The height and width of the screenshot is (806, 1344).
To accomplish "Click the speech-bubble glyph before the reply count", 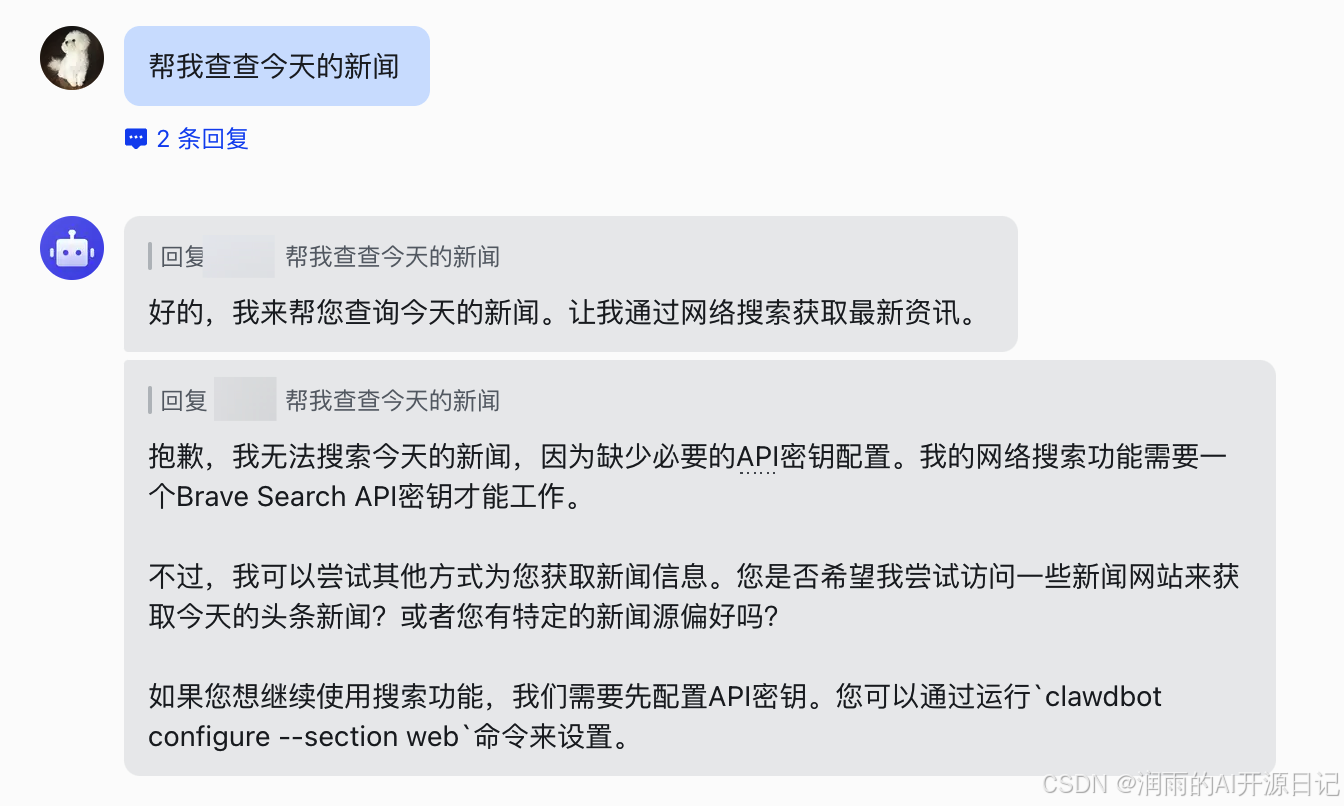I will coord(137,139).
